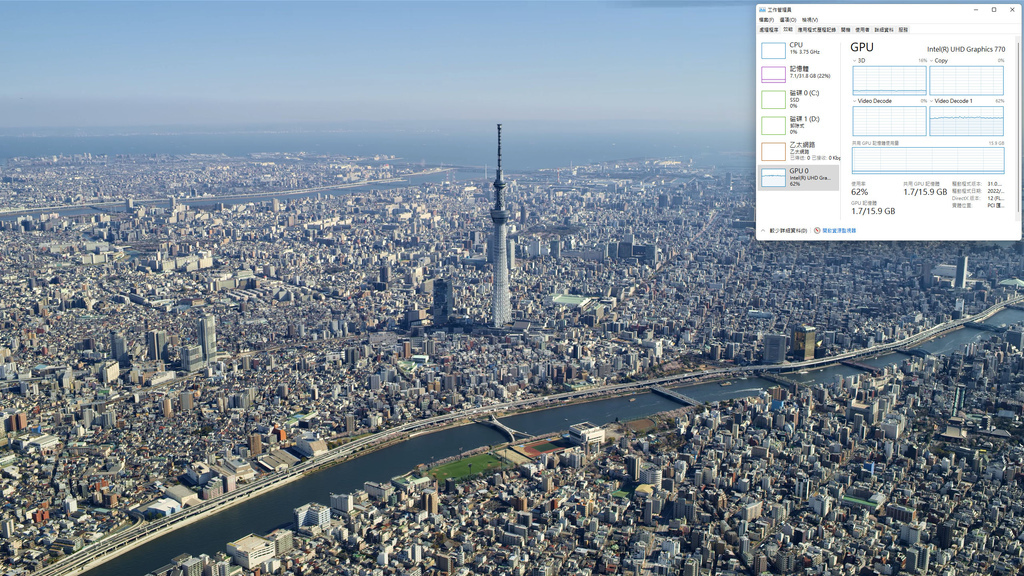
Task: Maximize the Task Manager window
Action: pos(994,10)
